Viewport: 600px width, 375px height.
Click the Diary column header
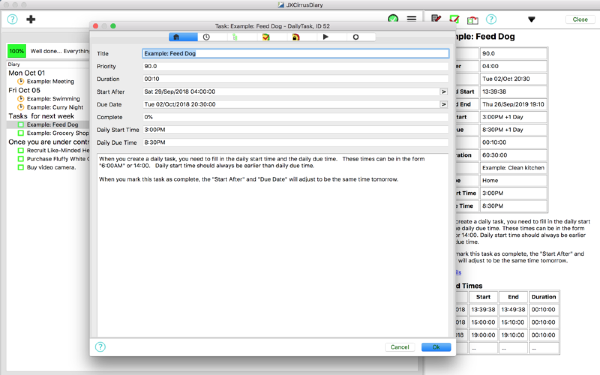point(14,64)
